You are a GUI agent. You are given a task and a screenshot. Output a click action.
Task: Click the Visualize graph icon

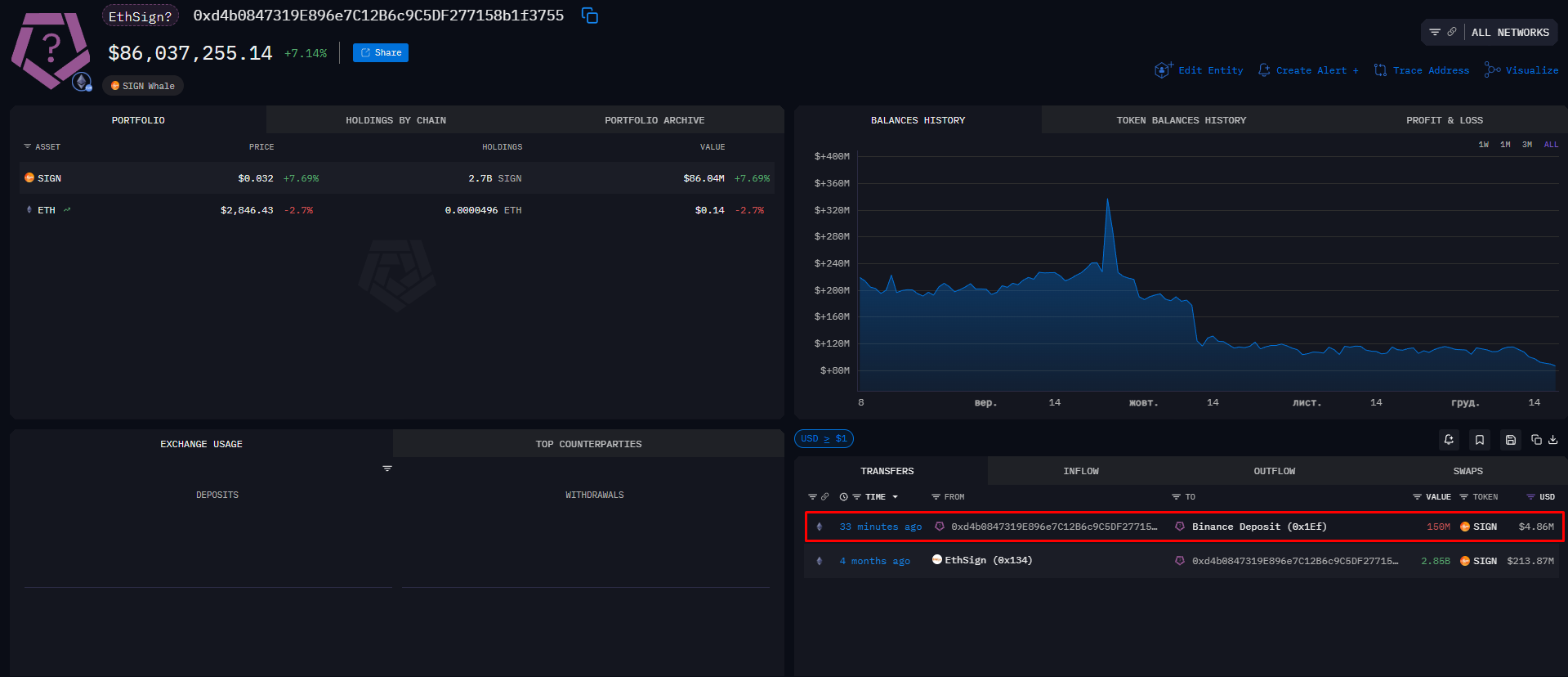[x=1492, y=70]
